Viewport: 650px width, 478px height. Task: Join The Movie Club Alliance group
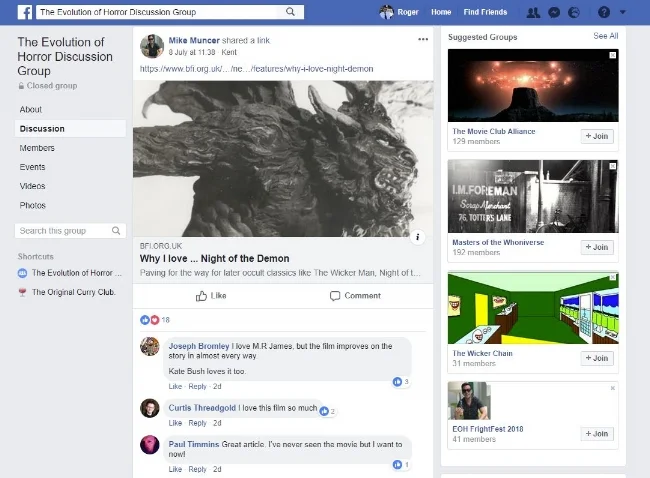(x=597, y=136)
